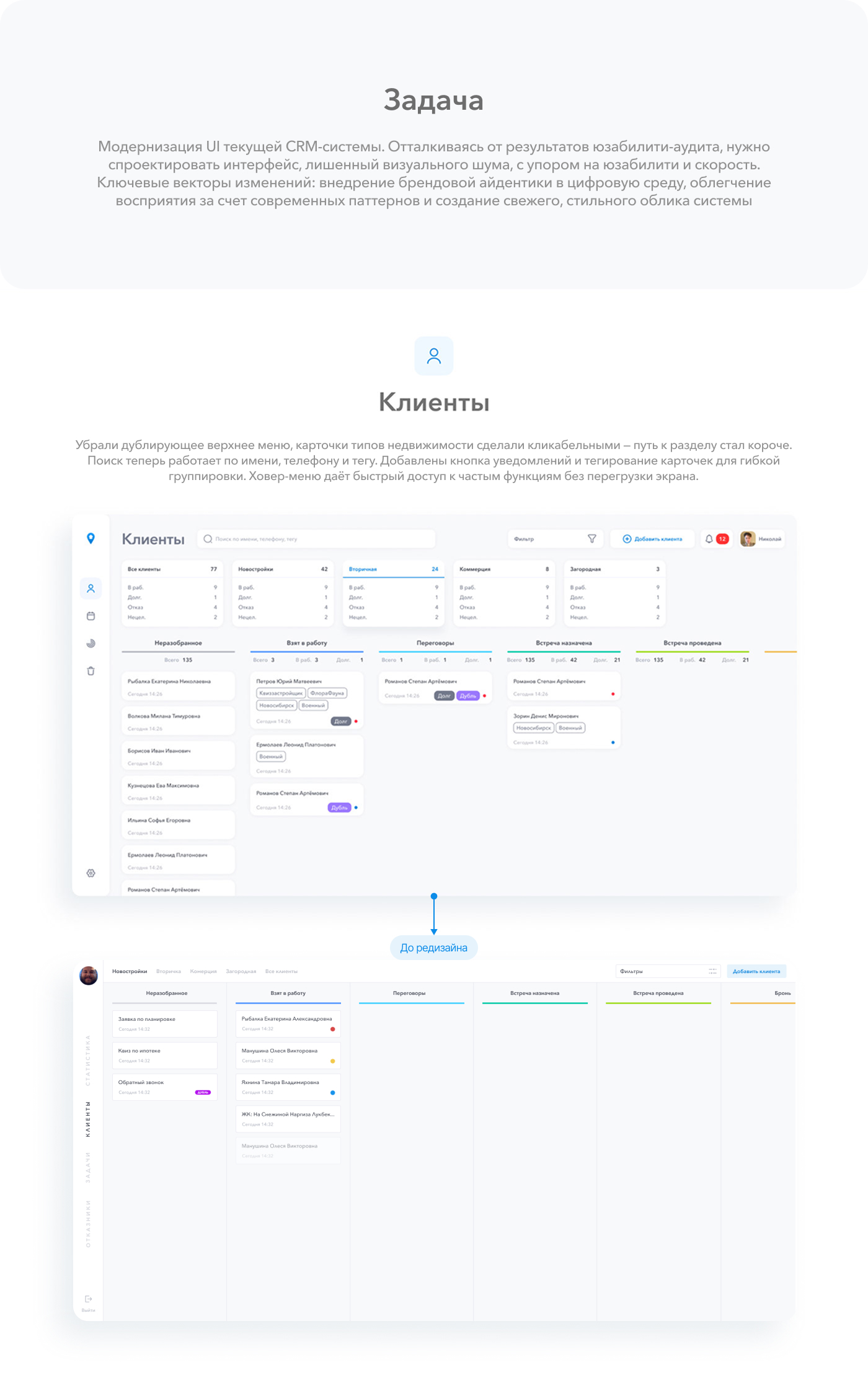Image resolution: width=868 pixels, height=1388 pixels.
Task: Select the Загородная category card with 3
Action: point(615,593)
